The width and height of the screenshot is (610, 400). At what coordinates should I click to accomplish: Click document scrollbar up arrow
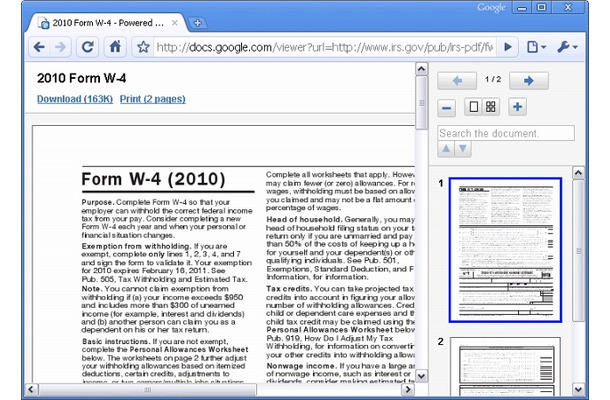click(x=421, y=69)
